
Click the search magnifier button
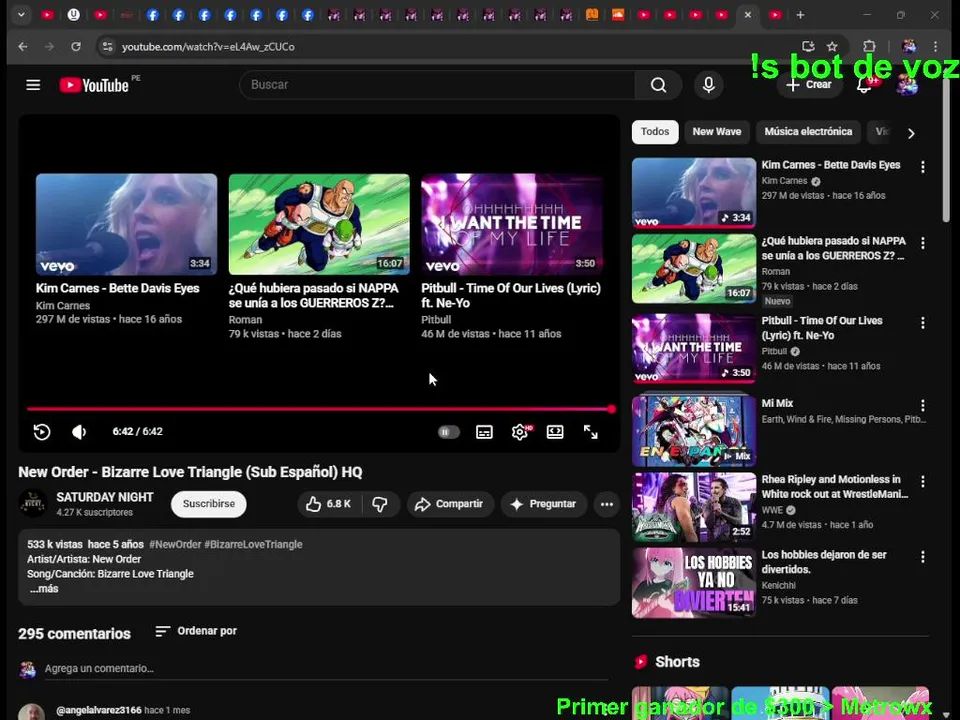pyautogui.click(x=659, y=85)
